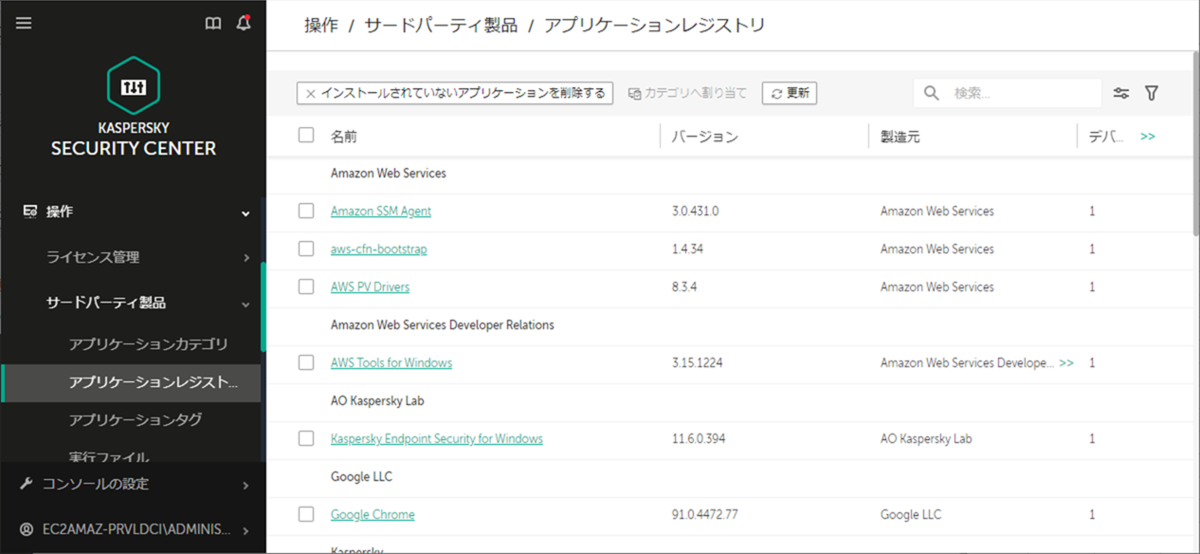Open the Google Chrome link
Viewport: 1200px width, 554px height.
coord(373,514)
